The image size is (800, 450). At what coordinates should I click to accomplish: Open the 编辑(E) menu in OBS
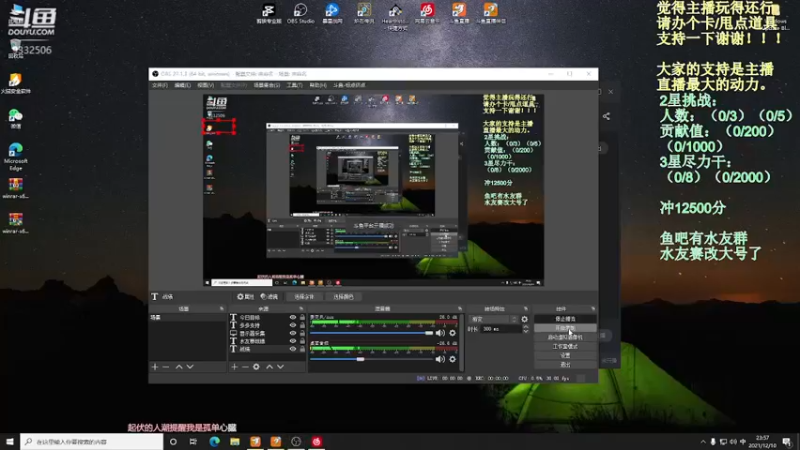click(x=182, y=85)
